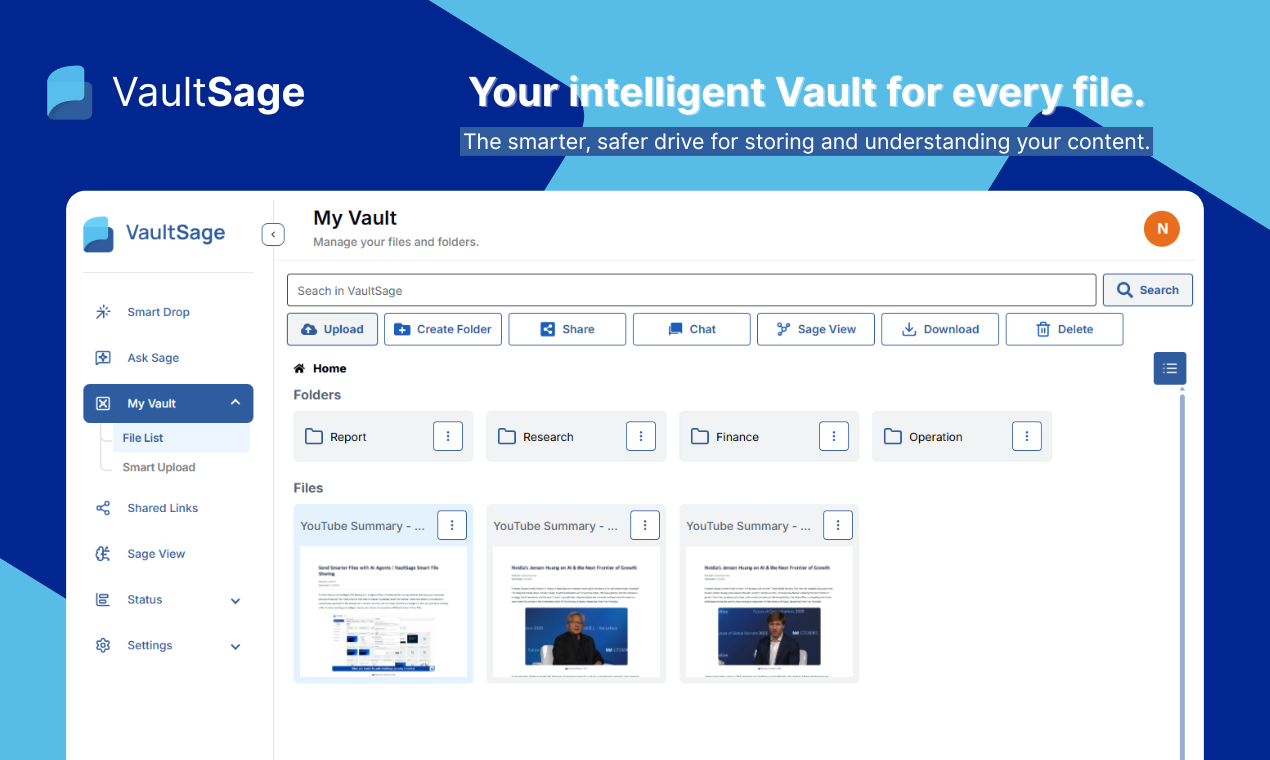Click the Home breadcrumb icon
Screen dimensions: 1270x760
tap(299, 367)
